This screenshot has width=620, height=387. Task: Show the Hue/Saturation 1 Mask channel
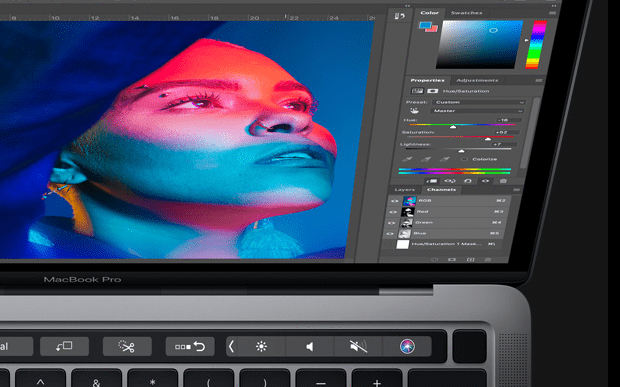tap(388, 245)
